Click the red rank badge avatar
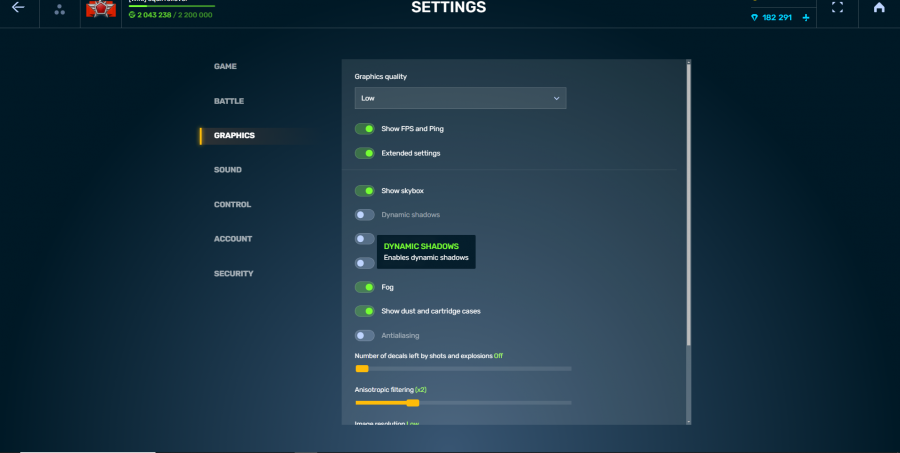900x453 pixels. (101, 9)
